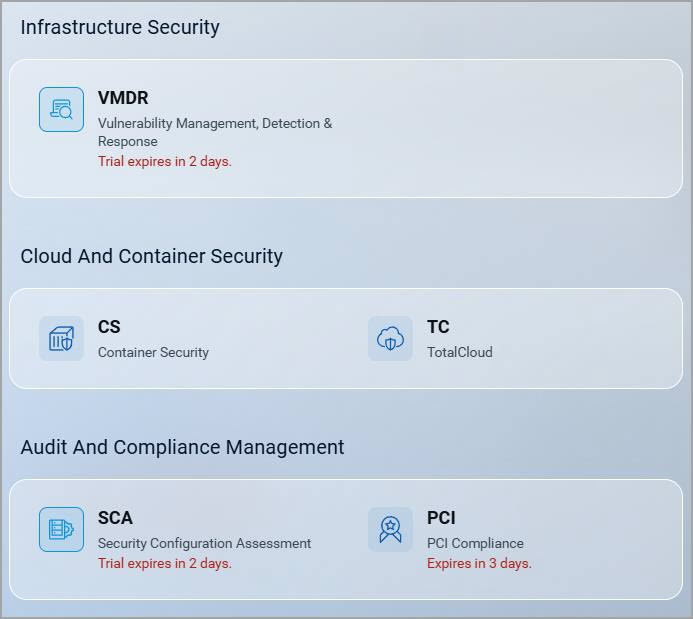Open the PCI module title
693x619 pixels.
tap(441, 518)
